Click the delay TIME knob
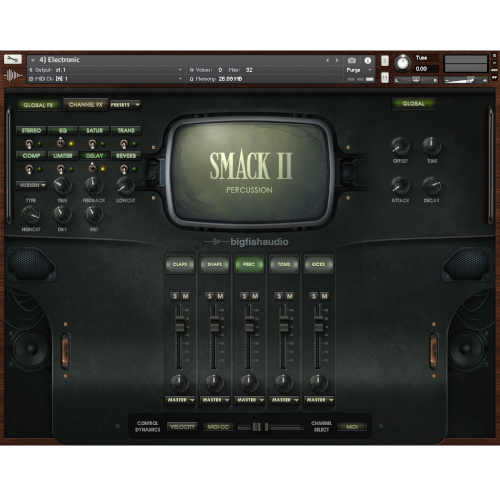 pos(62,186)
